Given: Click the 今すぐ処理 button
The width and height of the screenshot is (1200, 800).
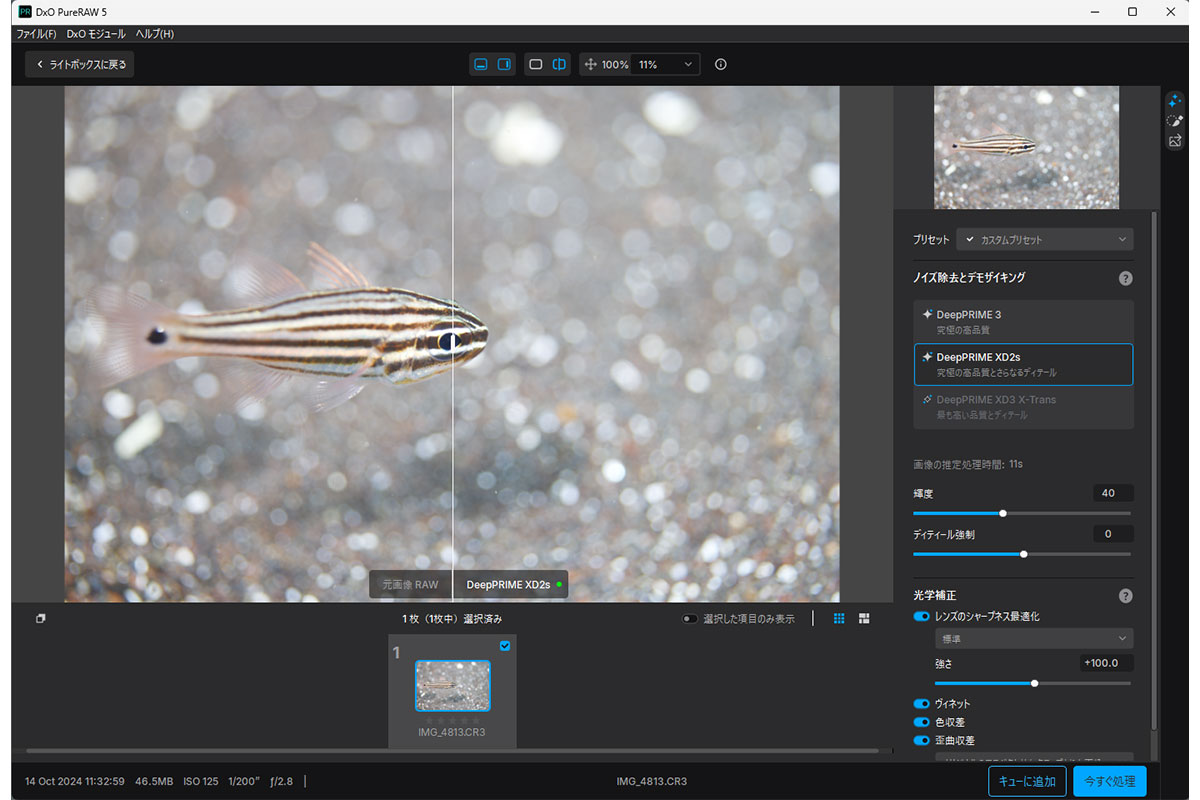Looking at the screenshot, I should 1109,781.
